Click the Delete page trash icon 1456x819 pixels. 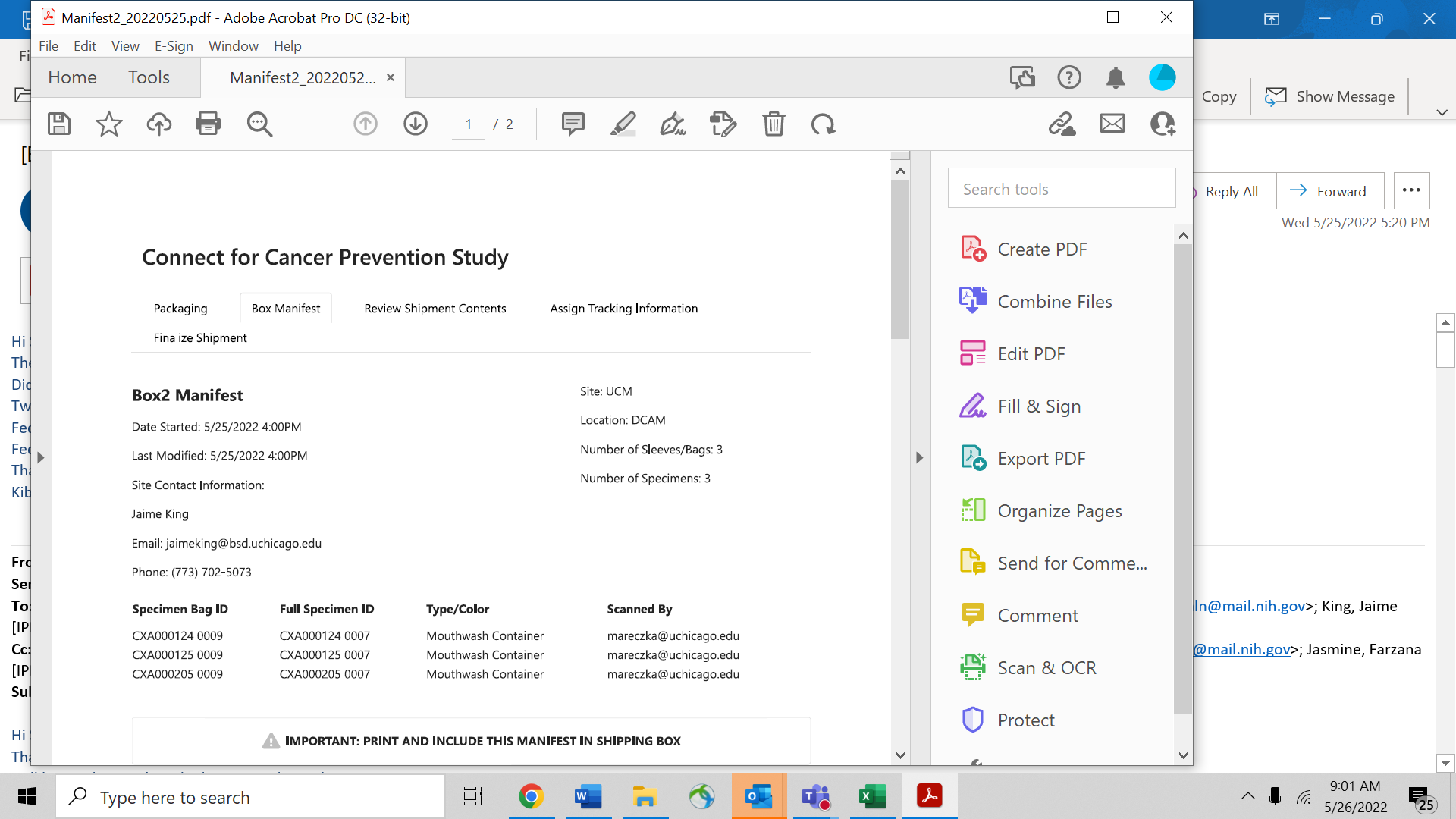click(773, 124)
